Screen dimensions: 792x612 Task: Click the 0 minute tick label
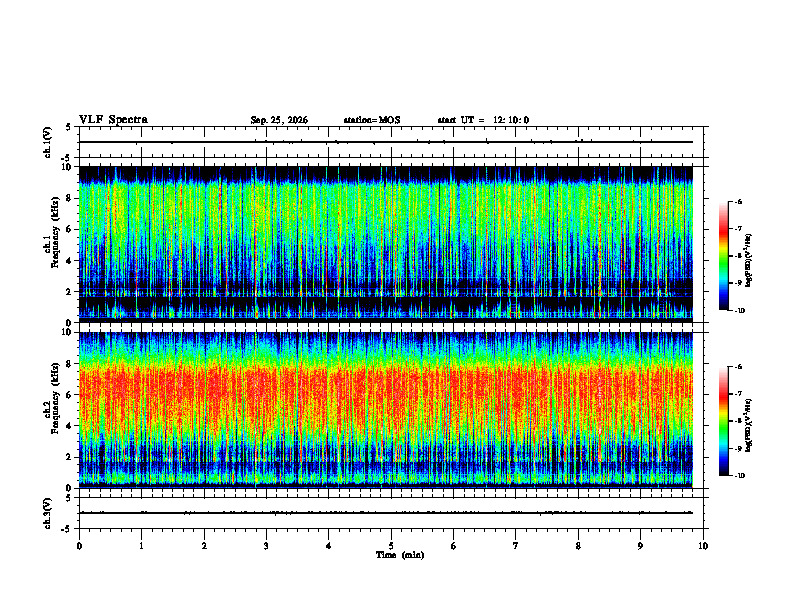(79, 546)
